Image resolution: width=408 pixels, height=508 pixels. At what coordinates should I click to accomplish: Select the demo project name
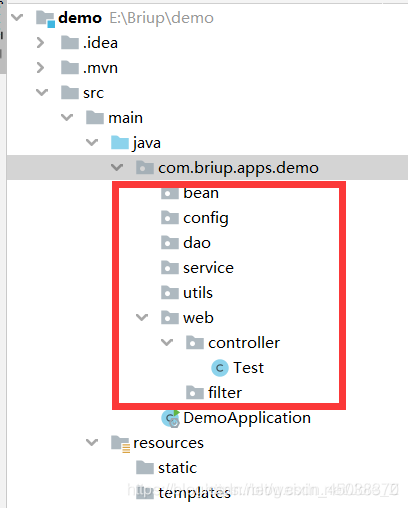coord(80,18)
